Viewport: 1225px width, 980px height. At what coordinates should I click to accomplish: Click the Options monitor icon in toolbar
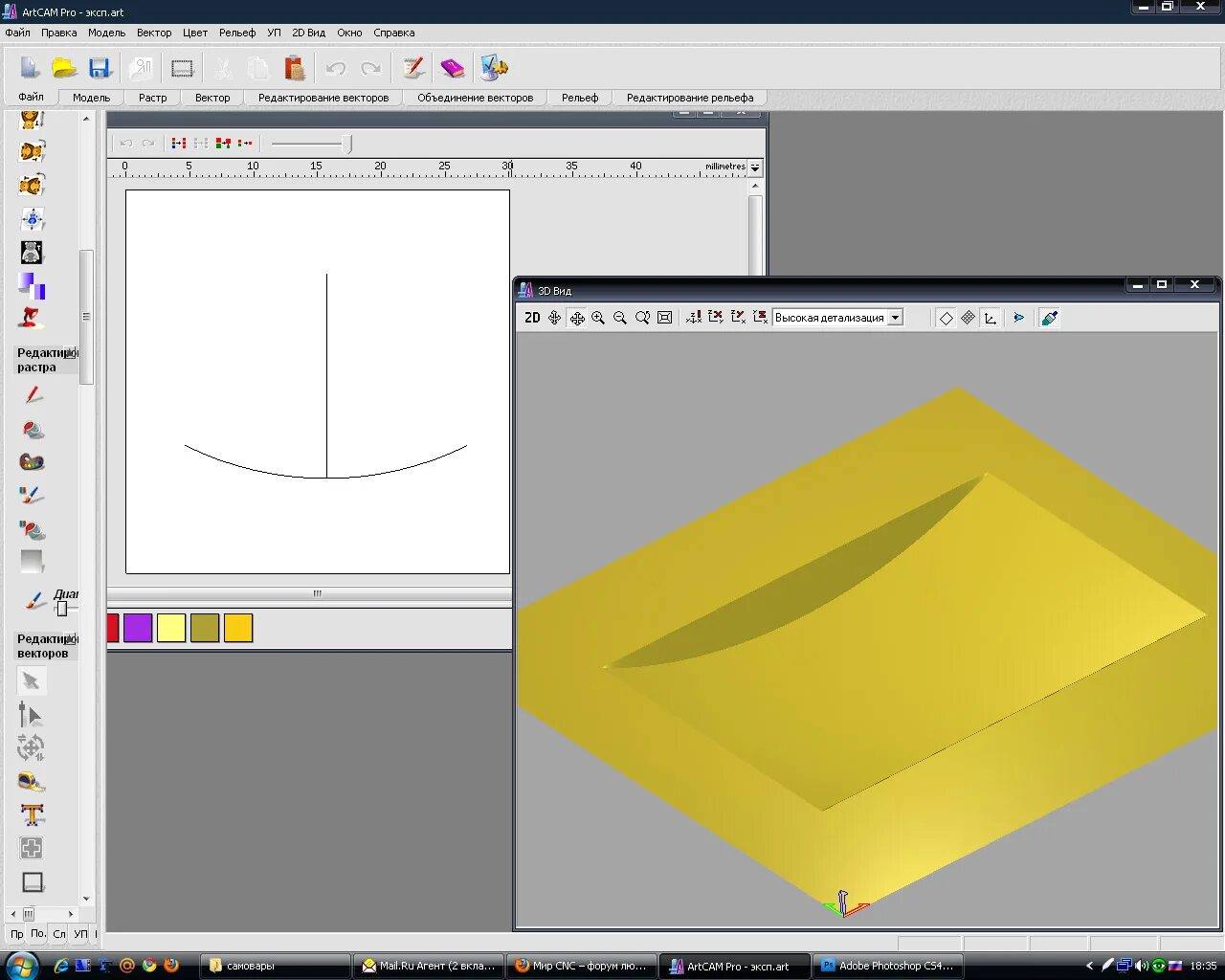coord(494,68)
